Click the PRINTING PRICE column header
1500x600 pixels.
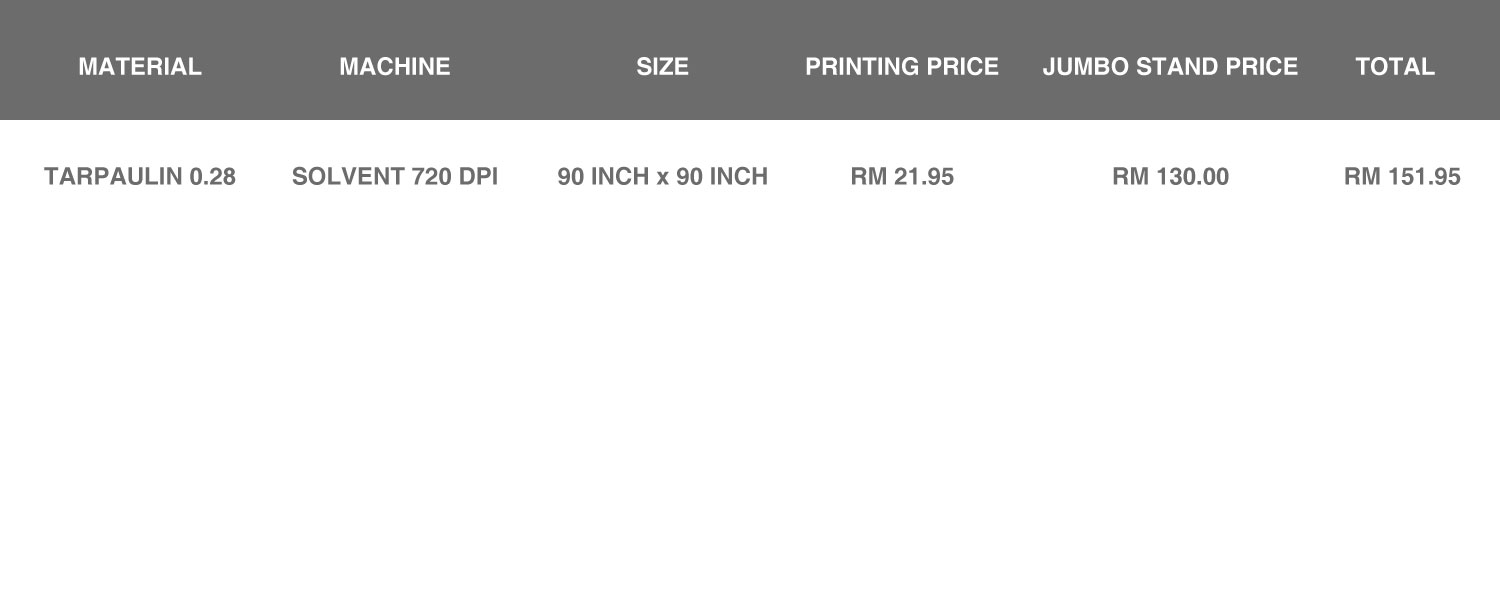point(902,67)
